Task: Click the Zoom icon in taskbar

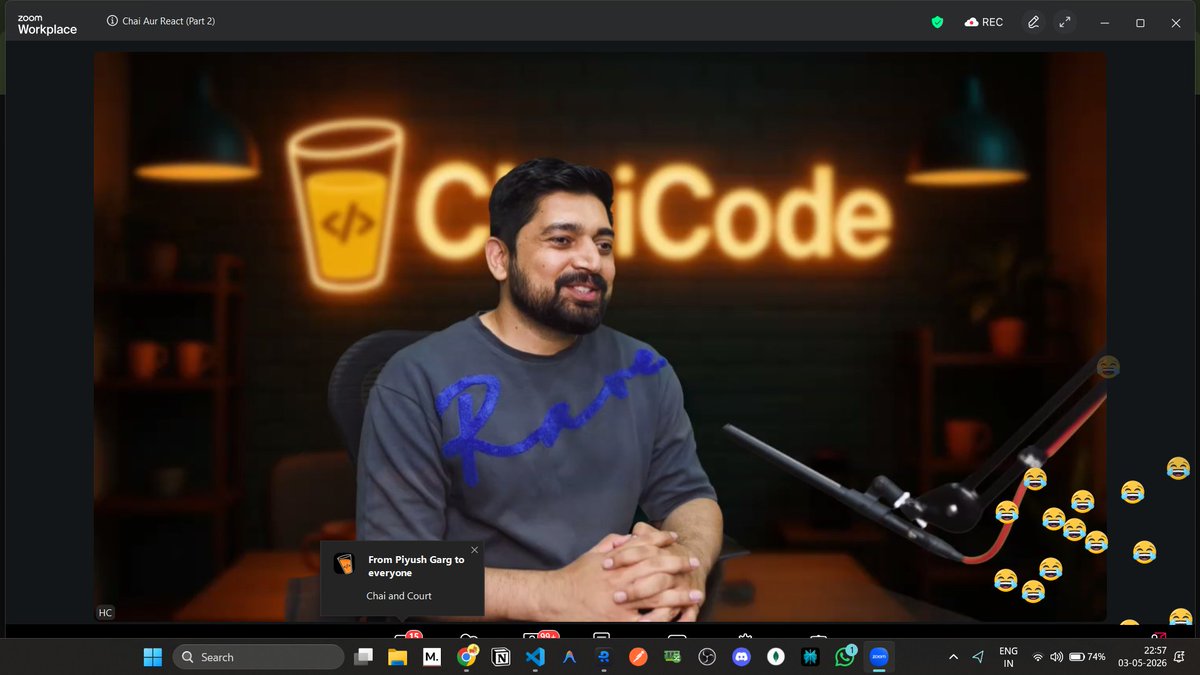Action: [x=879, y=657]
